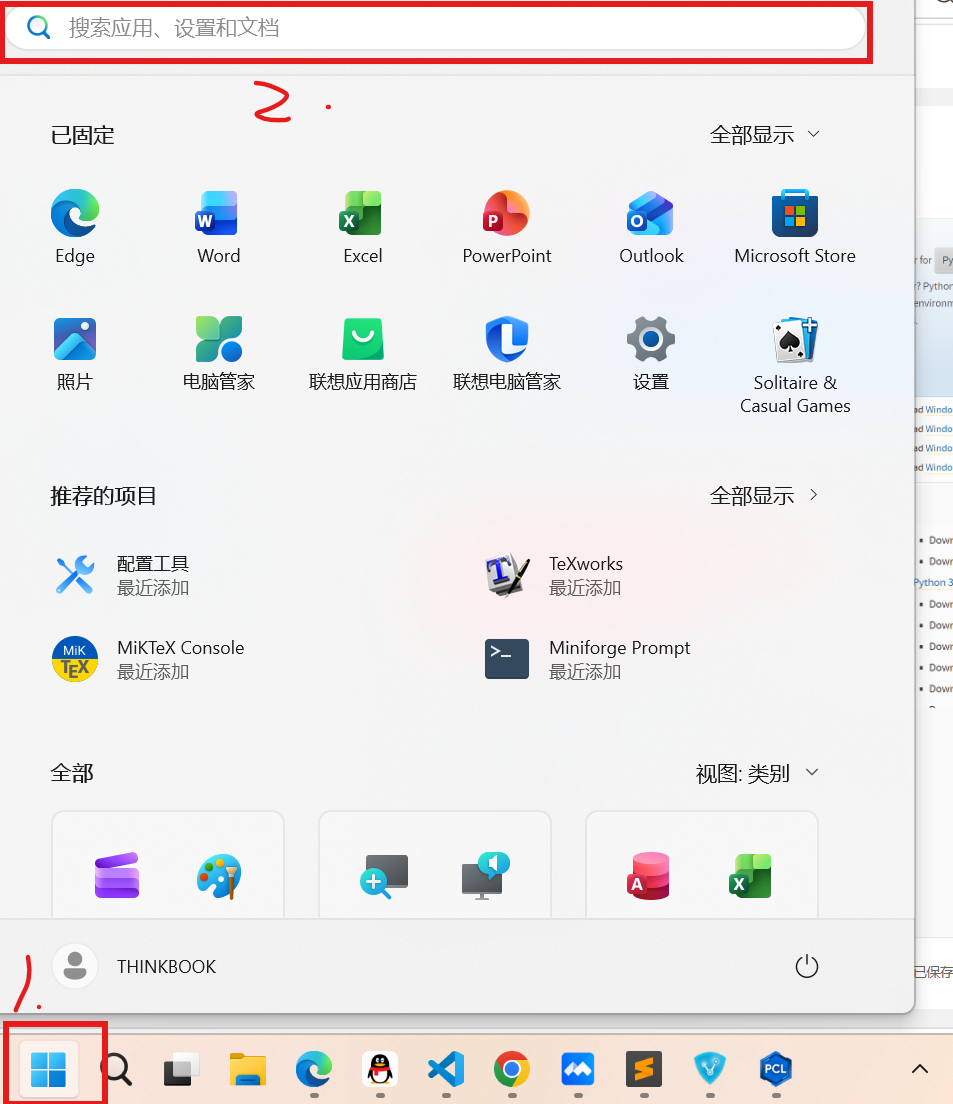Screen dimensions: 953x1104
Task: Open Microsoft Store
Action: (x=795, y=226)
